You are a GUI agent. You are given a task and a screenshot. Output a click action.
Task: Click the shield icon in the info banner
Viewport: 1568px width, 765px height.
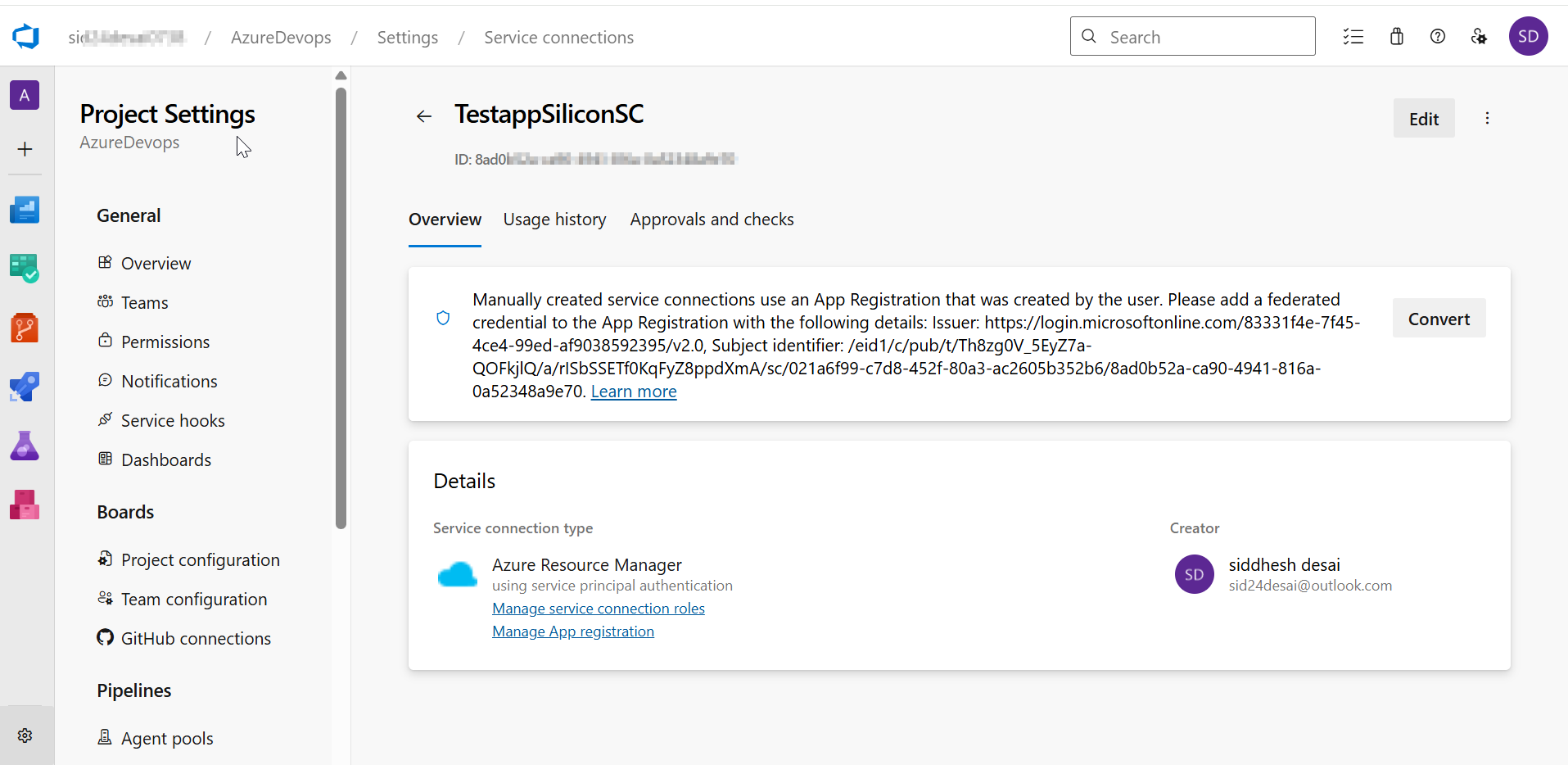coord(443,318)
